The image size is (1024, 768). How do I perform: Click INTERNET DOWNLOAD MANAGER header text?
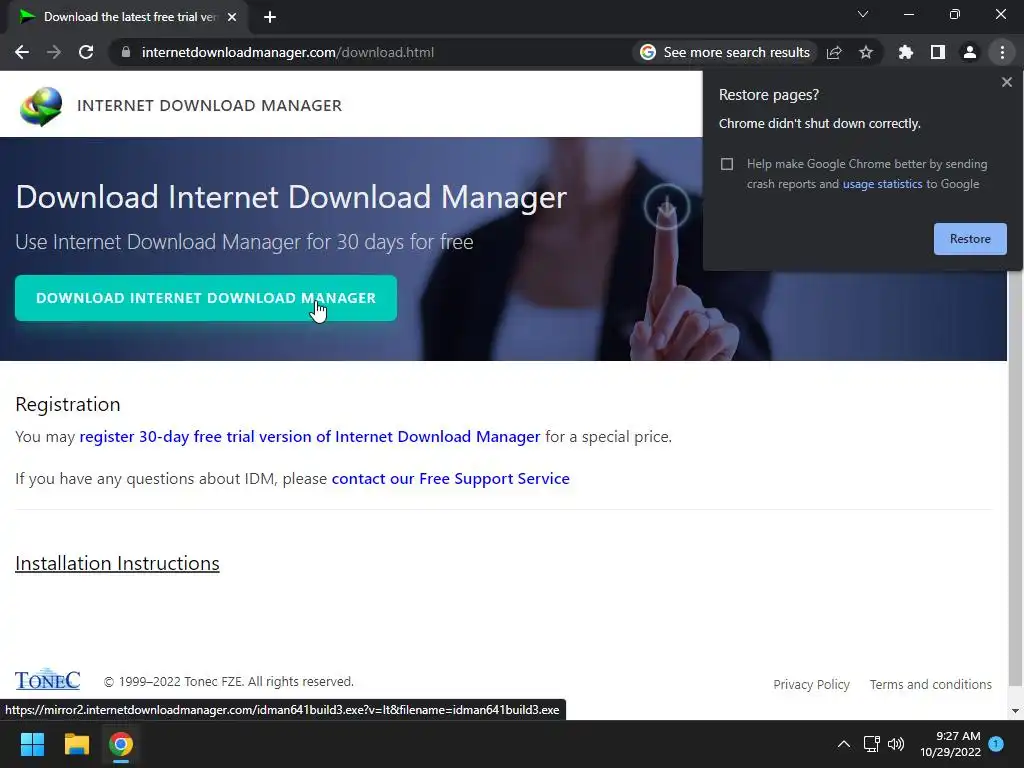209,106
